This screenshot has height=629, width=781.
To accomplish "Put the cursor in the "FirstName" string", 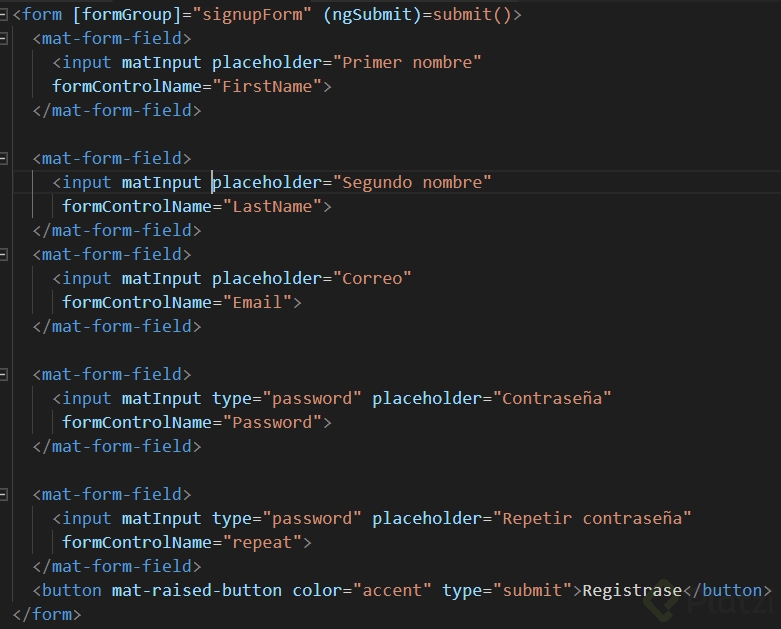I will (x=267, y=87).
